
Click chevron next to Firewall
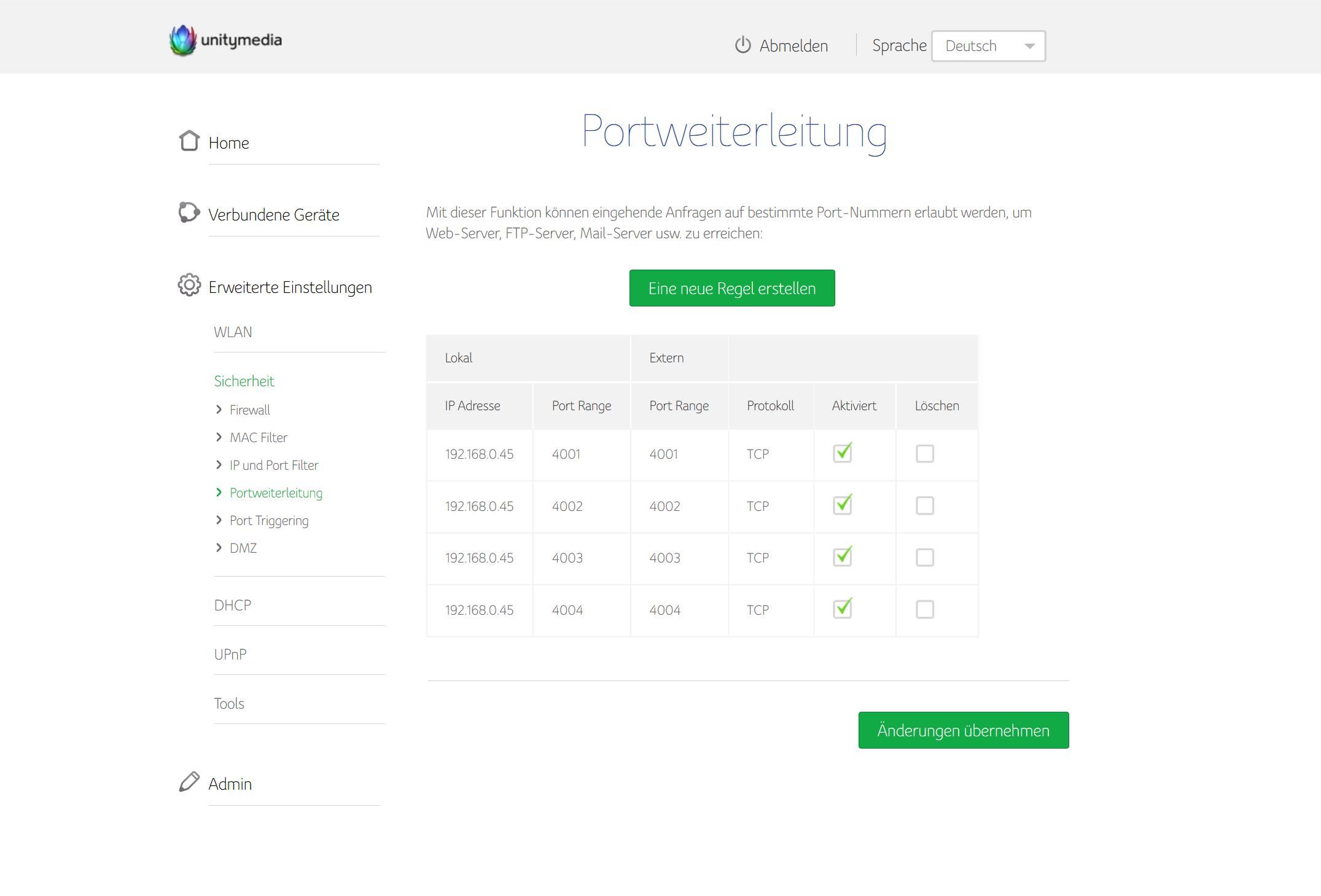pos(219,410)
